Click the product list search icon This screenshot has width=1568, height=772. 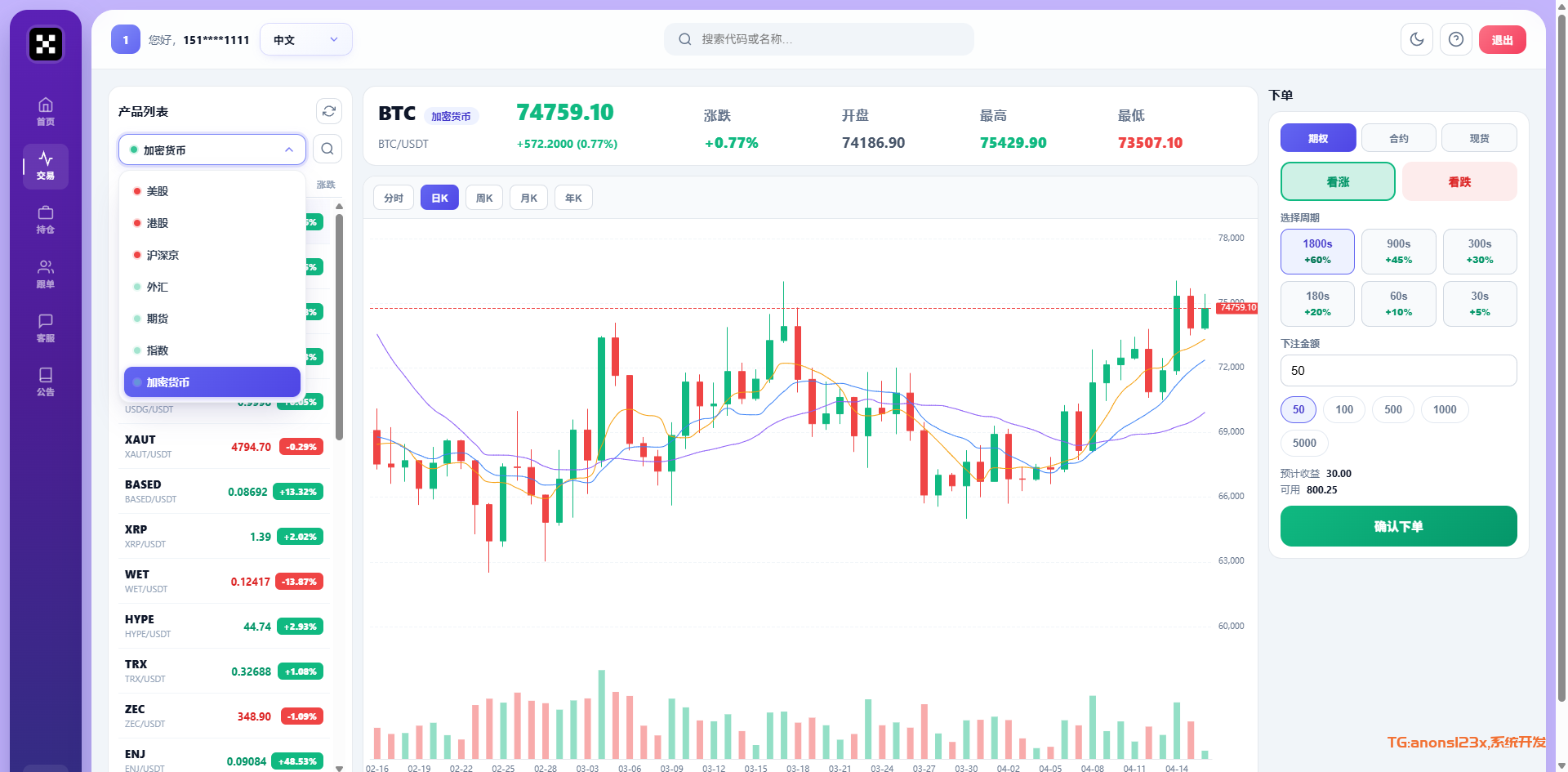pyautogui.click(x=327, y=149)
